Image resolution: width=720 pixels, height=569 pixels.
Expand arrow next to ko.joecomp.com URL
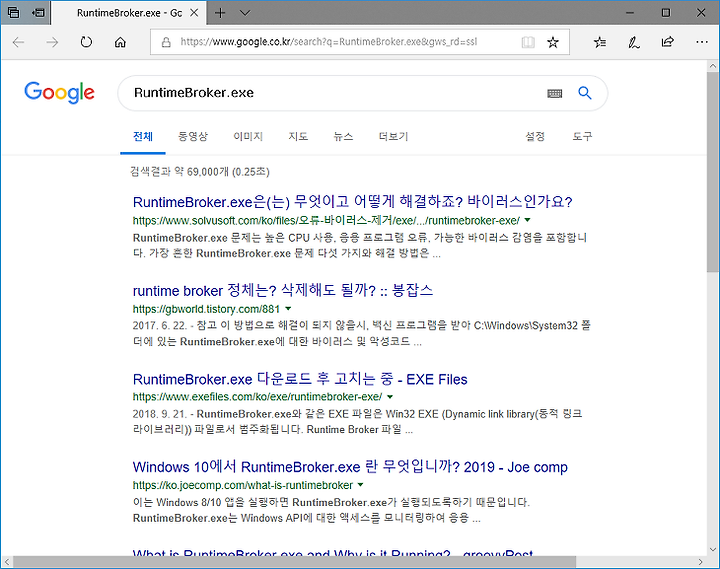[x=361, y=485]
